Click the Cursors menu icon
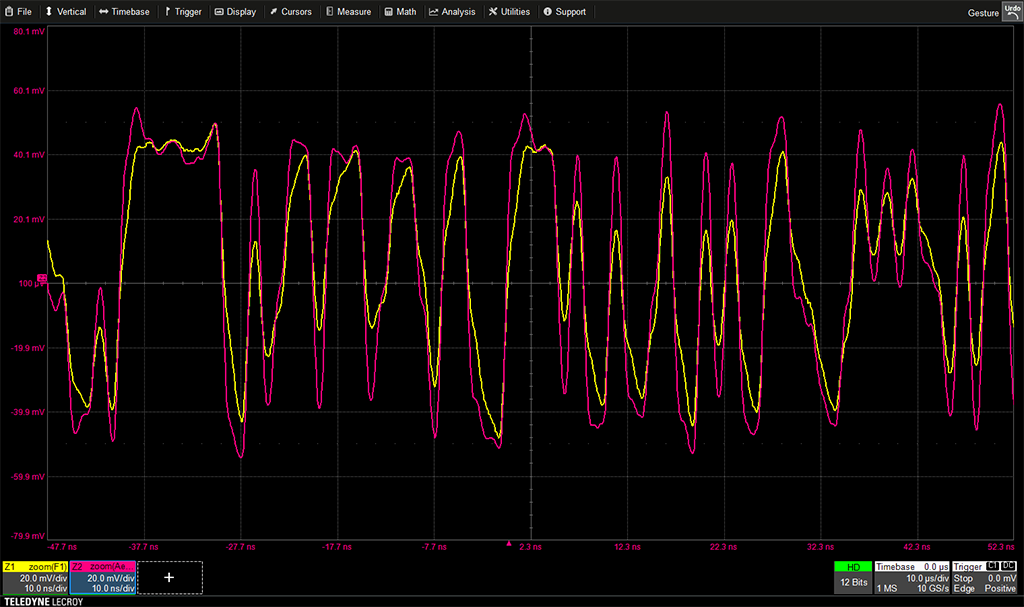Viewport: 1024px width, 607px height. pyautogui.click(x=273, y=12)
